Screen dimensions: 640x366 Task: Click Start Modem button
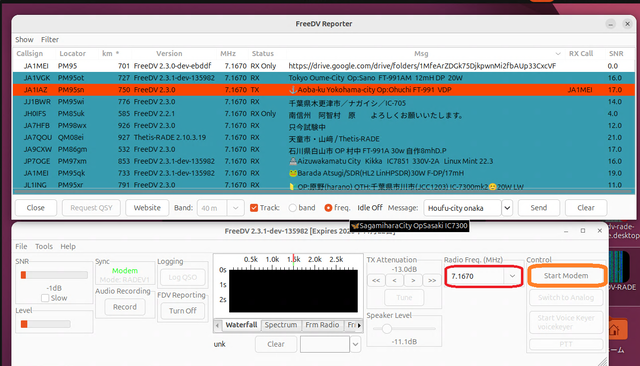click(566, 276)
